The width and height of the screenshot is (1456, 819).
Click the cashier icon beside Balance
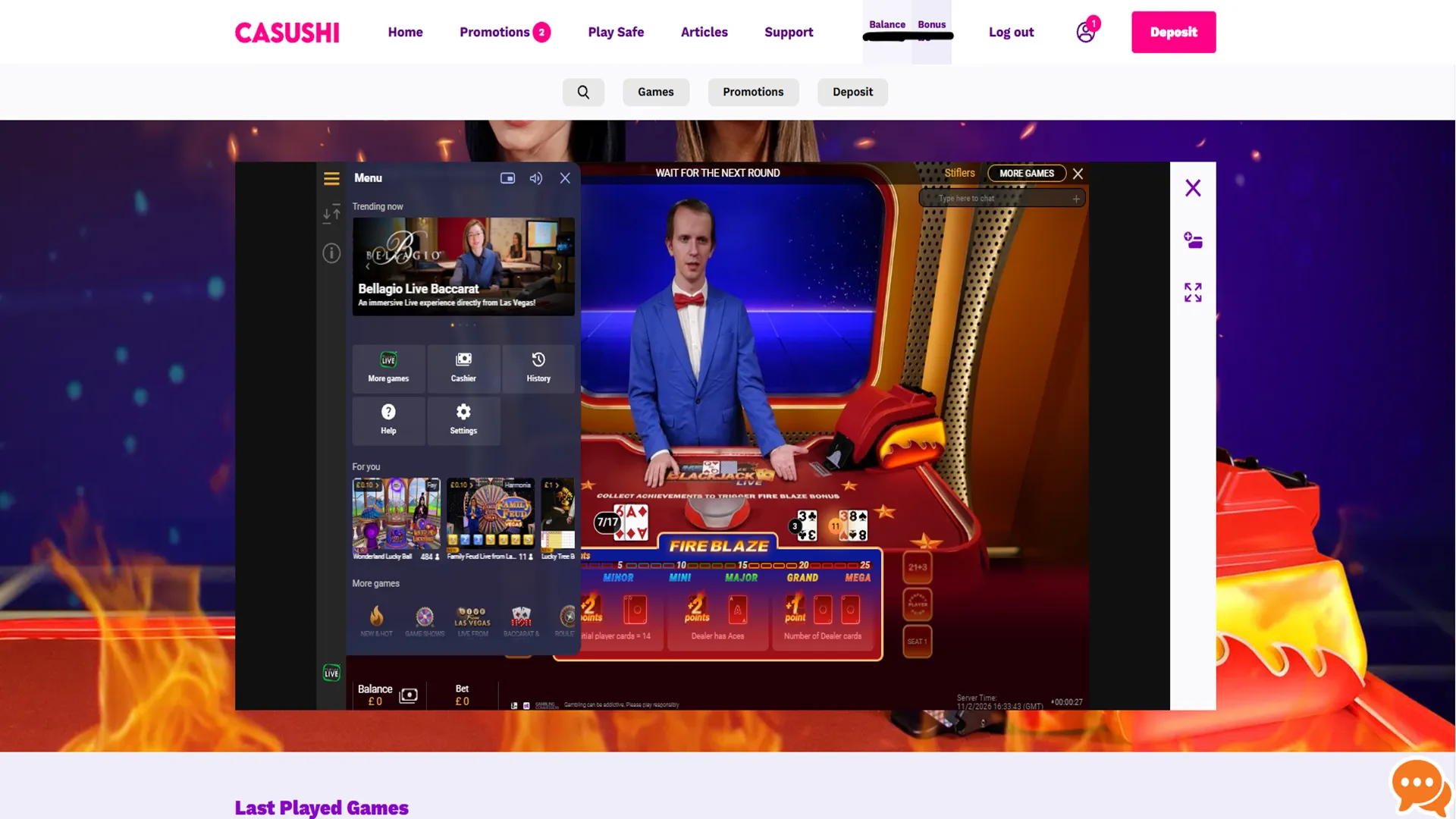tap(408, 695)
